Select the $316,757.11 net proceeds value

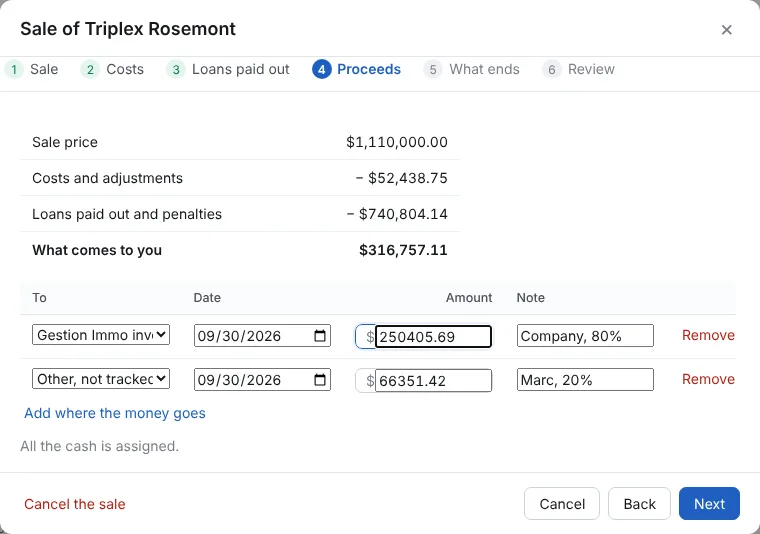click(x=403, y=250)
